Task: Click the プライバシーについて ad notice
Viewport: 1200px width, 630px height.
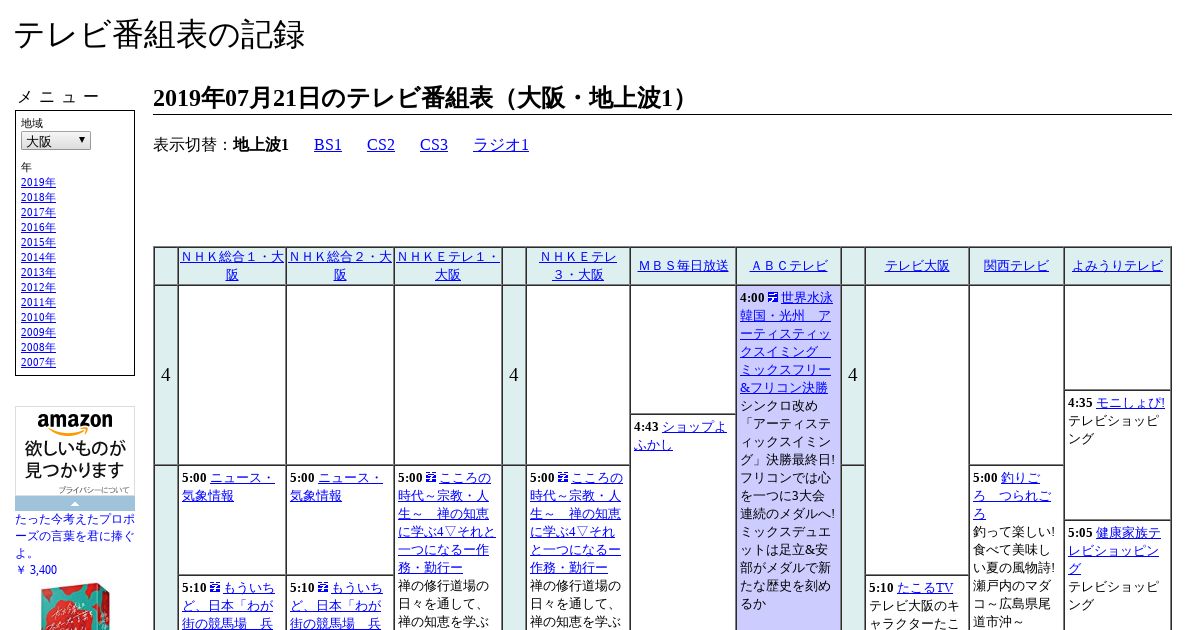Action: point(94,490)
